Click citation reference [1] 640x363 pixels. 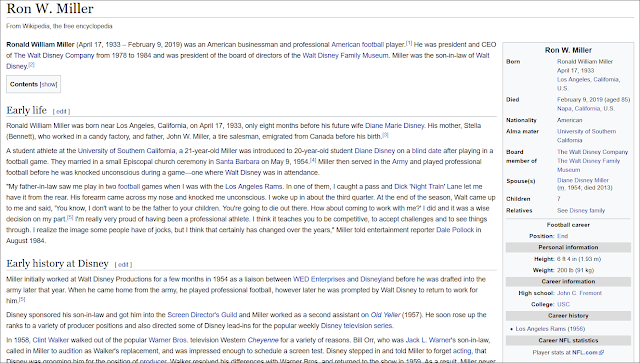(x=409, y=43)
